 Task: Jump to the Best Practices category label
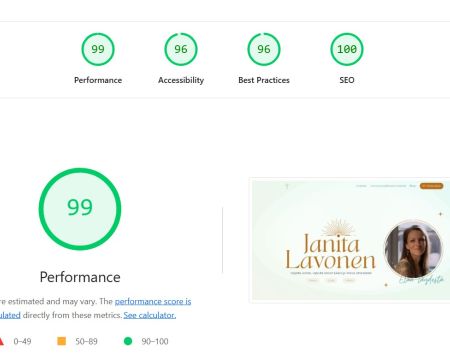264,80
